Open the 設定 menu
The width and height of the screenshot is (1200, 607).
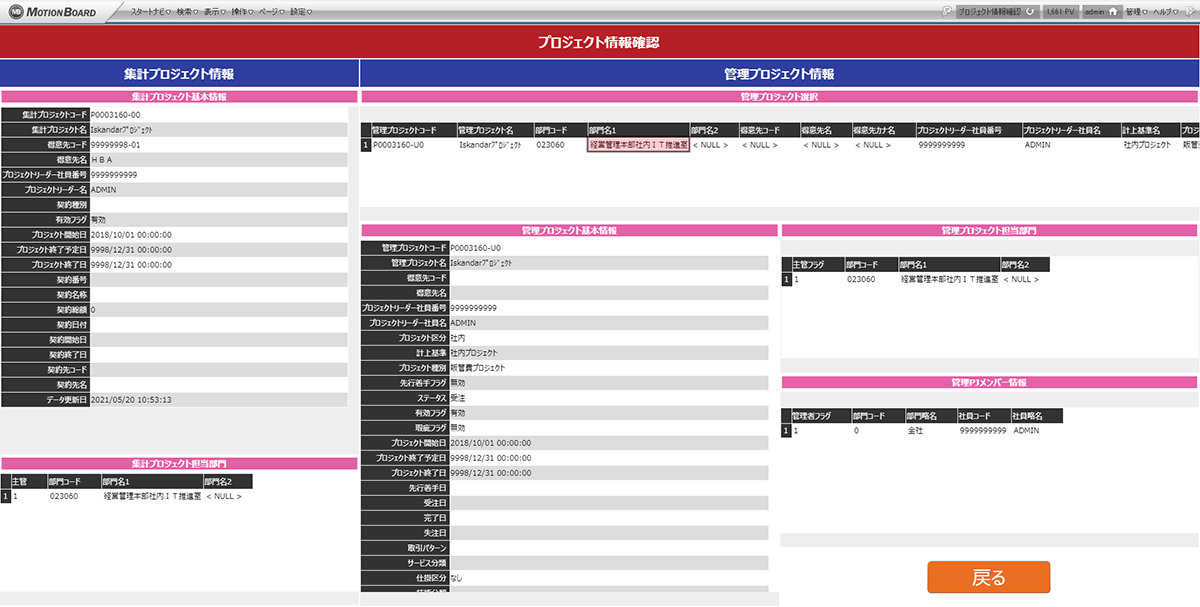click(300, 12)
